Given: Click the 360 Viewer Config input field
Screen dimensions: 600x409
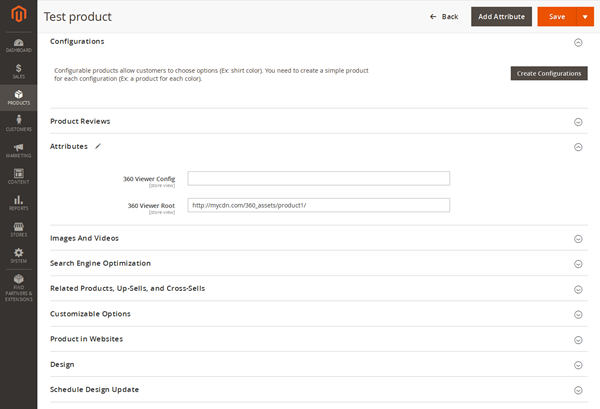Looking at the screenshot, I should (318, 179).
